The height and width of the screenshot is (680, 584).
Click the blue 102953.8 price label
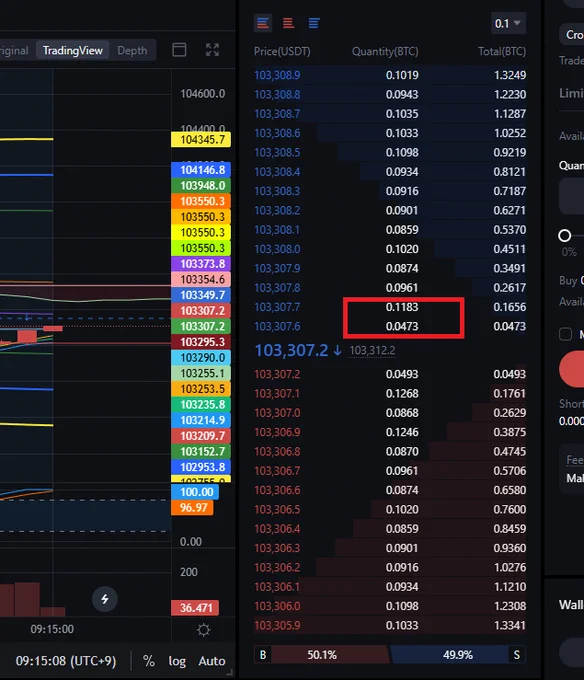(x=201, y=467)
